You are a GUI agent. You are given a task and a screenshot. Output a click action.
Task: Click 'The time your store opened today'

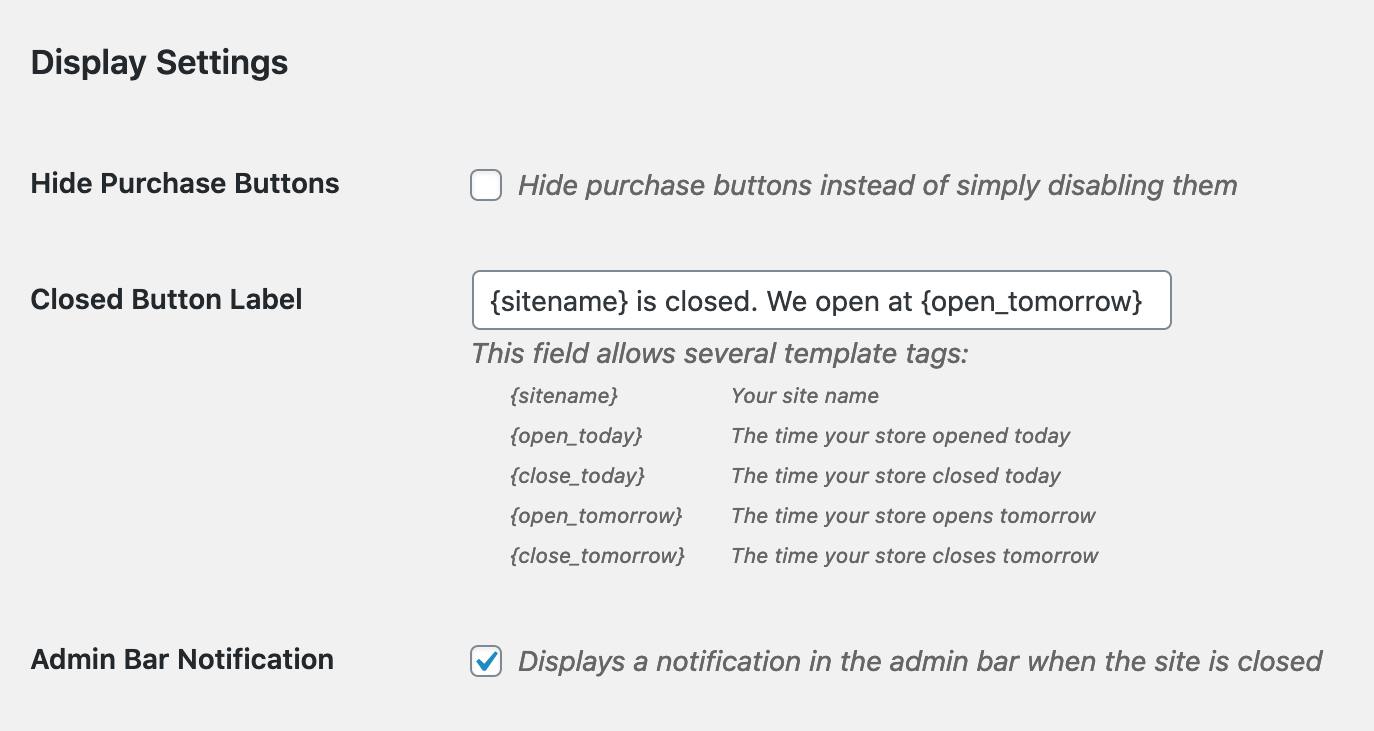pos(900,436)
